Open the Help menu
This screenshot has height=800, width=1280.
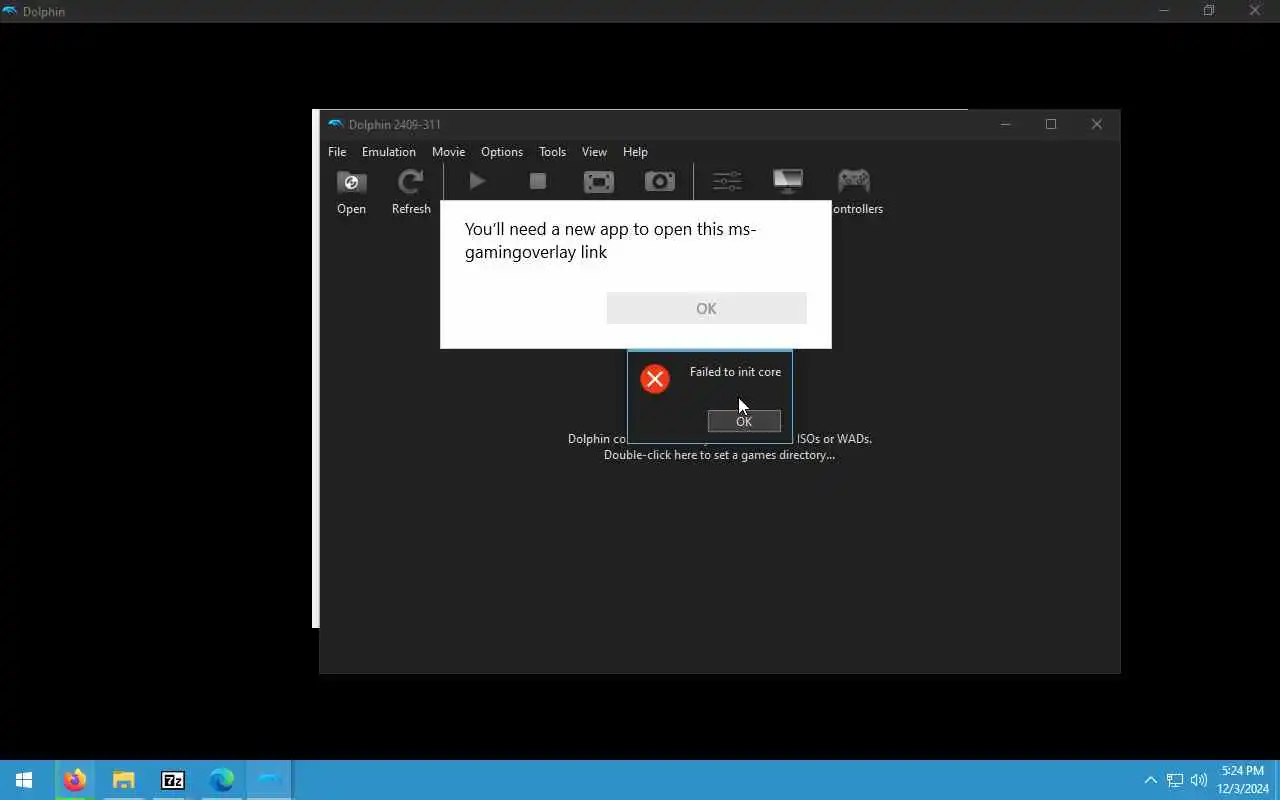click(635, 152)
